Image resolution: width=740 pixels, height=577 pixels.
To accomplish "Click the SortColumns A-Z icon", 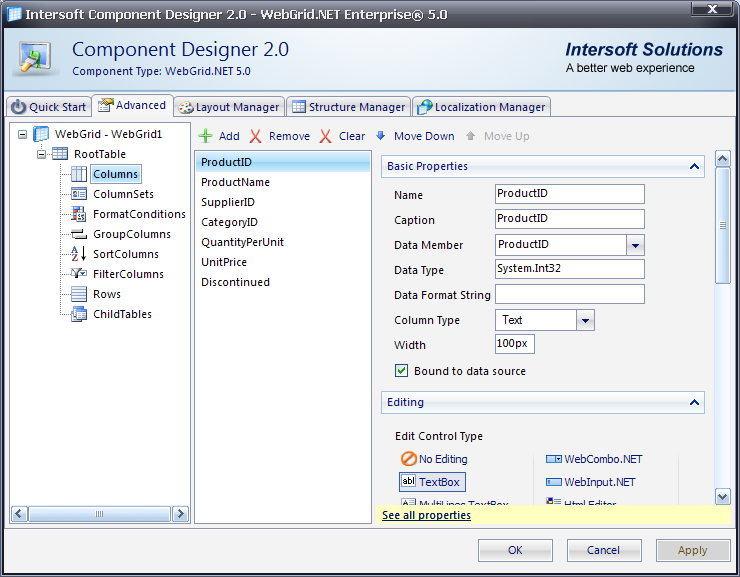I will coord(78,254).
